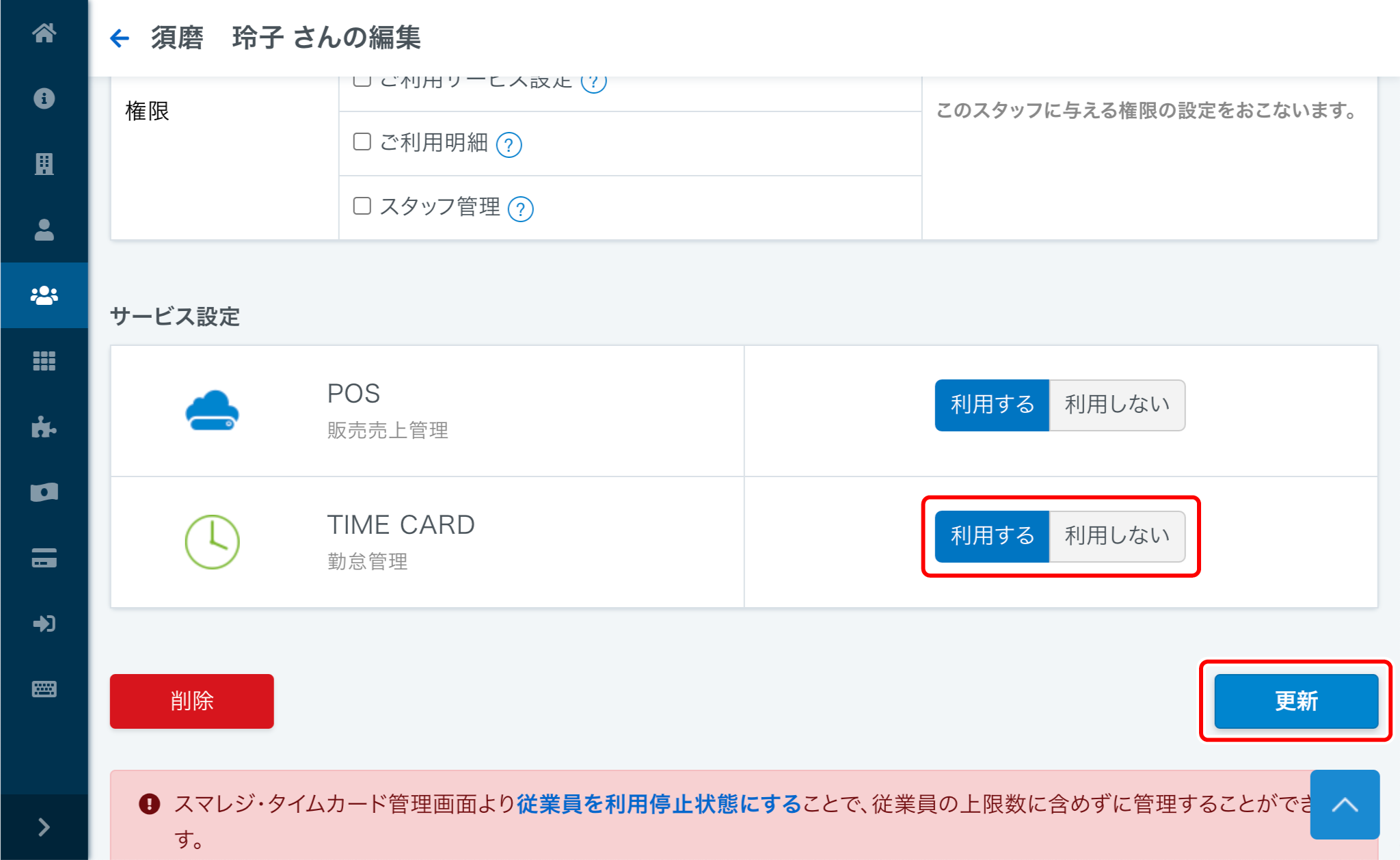The height and width of the screenshot is (860, 1400).
Task: Expand the sidebar with bottom chevron
Action: click(x=44, y=827)
